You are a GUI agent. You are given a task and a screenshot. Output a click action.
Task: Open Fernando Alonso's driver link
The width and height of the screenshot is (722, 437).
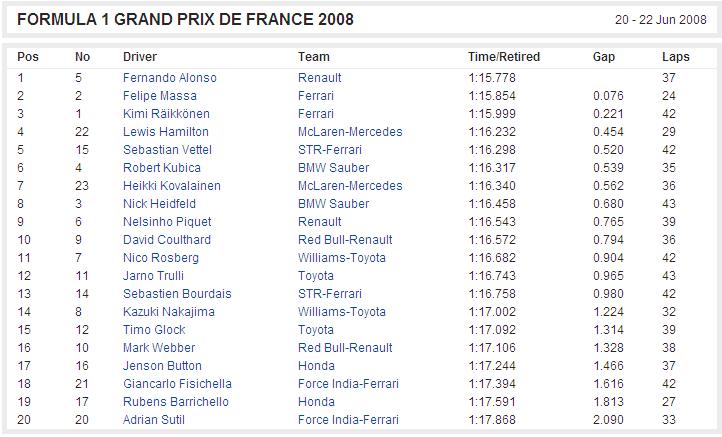169,78
